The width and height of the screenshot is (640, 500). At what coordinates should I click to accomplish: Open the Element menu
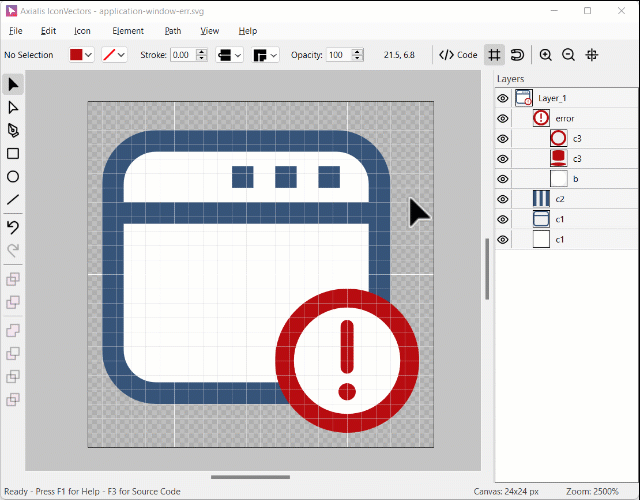128,31
